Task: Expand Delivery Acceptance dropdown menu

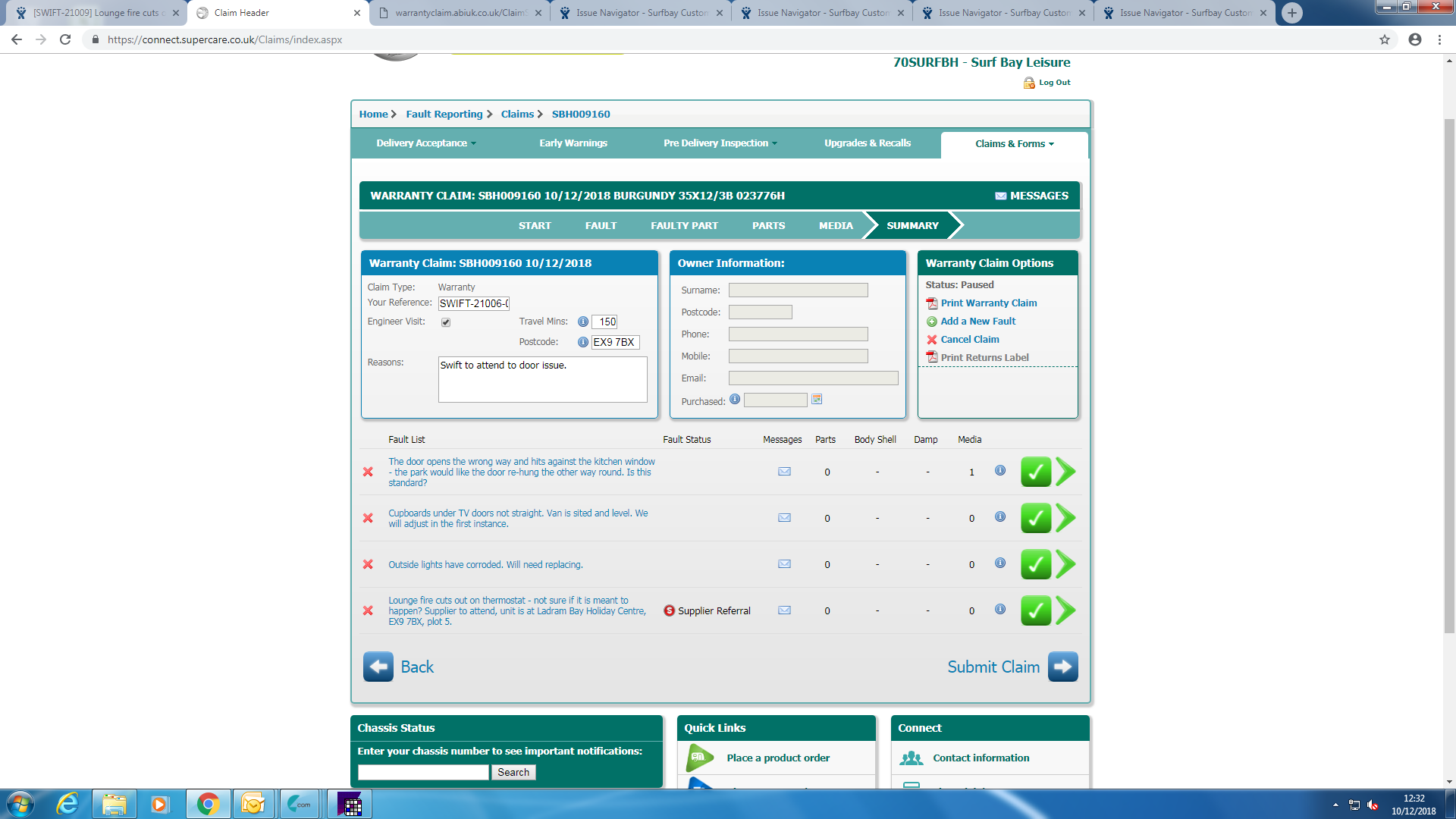Action: [x=426, y=143]
